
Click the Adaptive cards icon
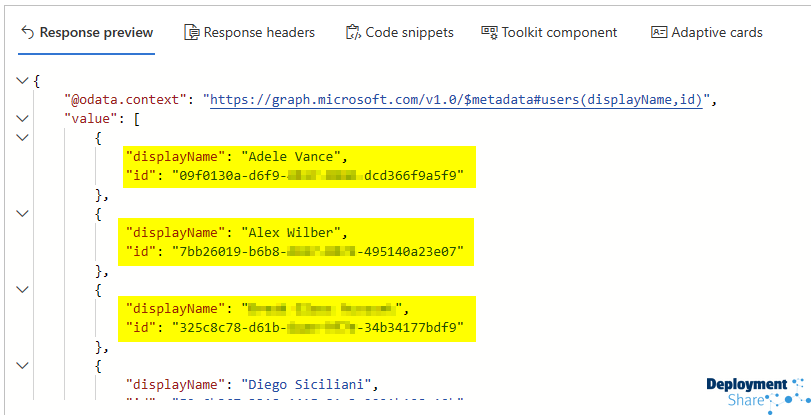click(659, 33)
